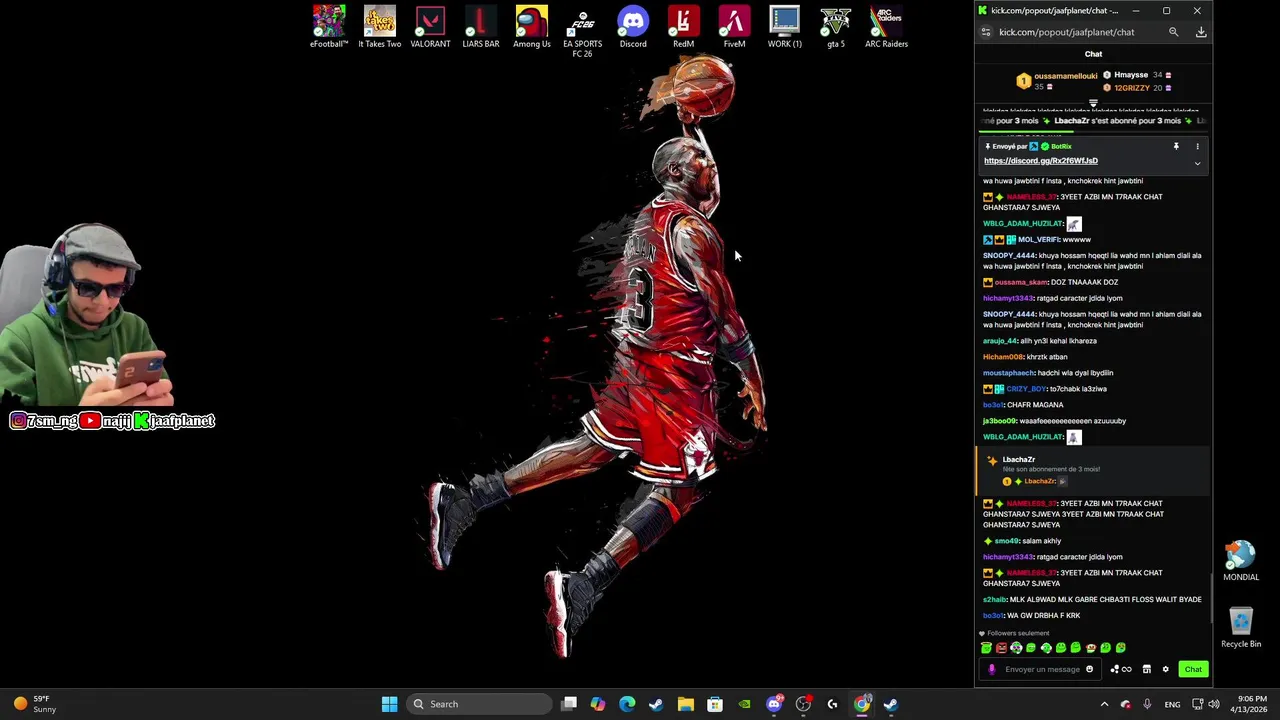Click the install app icon in address bar

point(1201,32)
